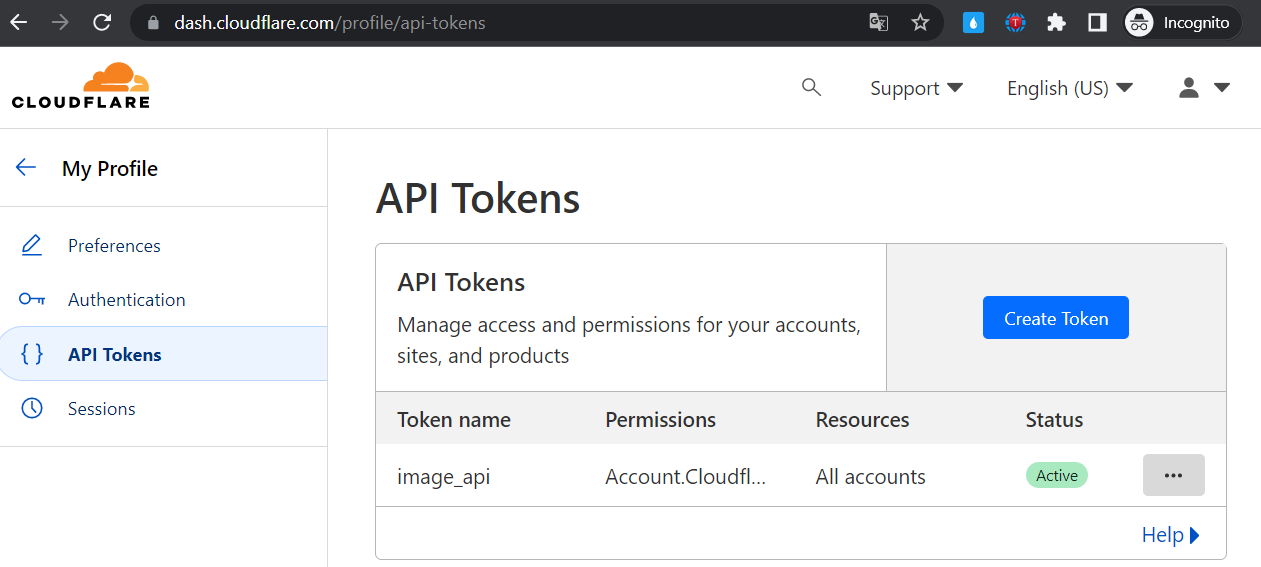This screenshot has height=567, width=1261.
Task: Click the API Tokens curly braces icon
Action: point(32,354)
